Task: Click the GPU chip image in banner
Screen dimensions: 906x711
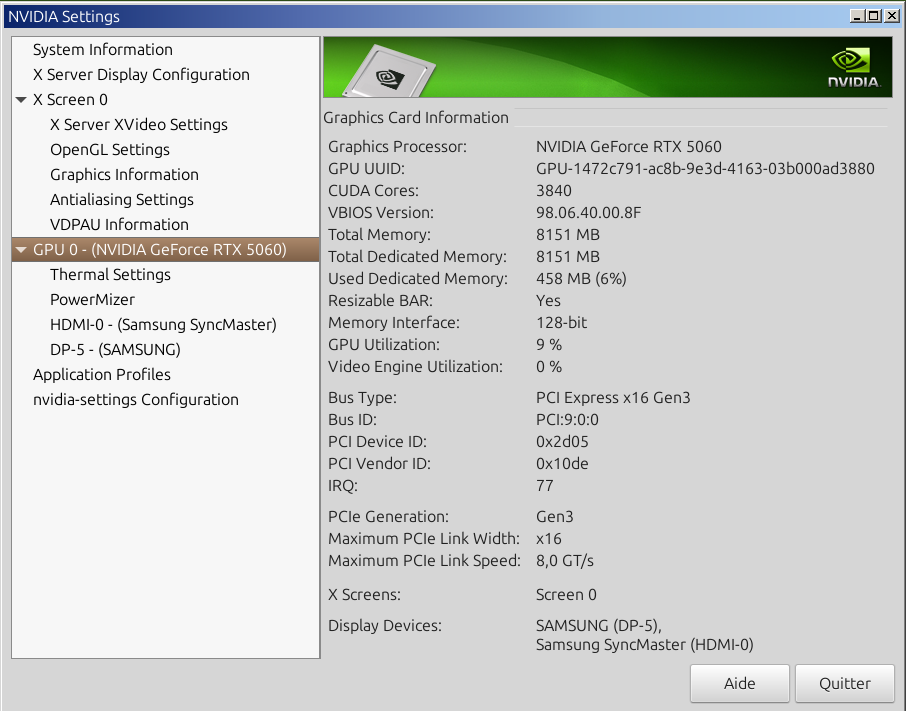Action: point(383,72)
